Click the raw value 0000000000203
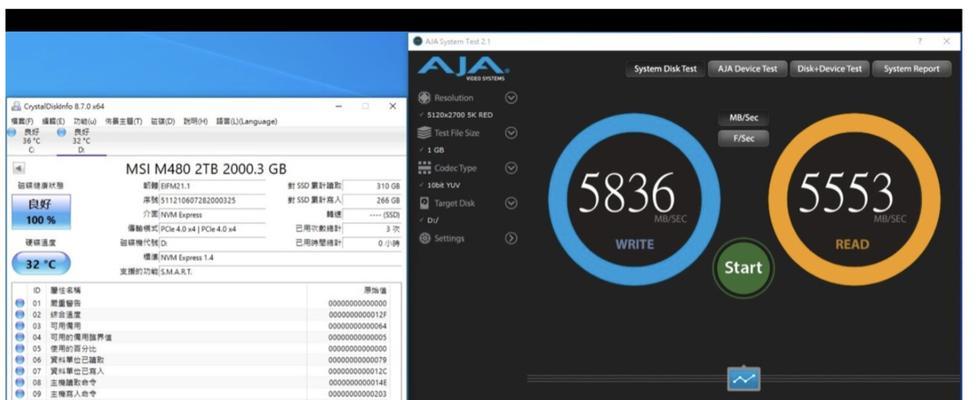978x400 pixels. 357,394
